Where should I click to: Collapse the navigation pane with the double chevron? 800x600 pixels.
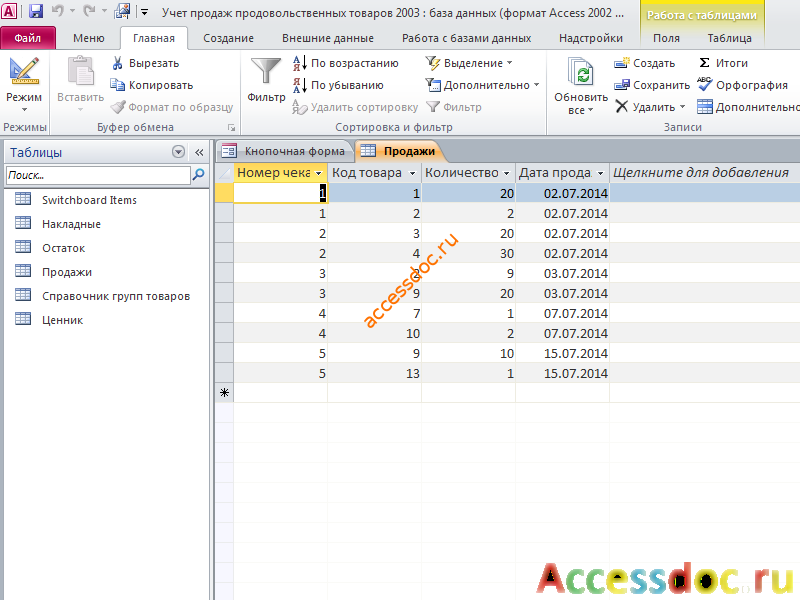coord(199,152)
